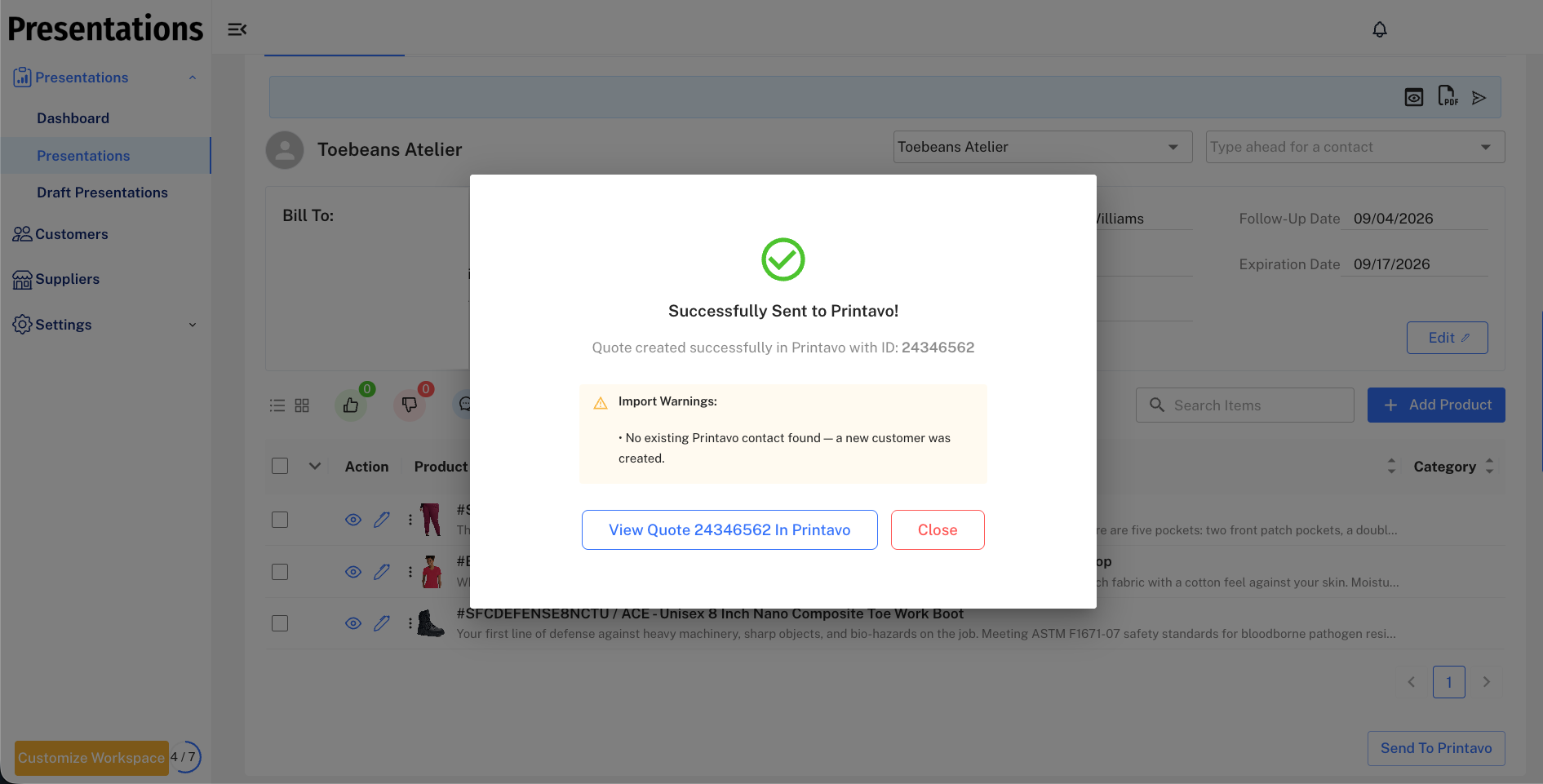Select Presentations sub-item in sidebar
The height and width of the screenshot is (784, 1543).
pos(83,156)
